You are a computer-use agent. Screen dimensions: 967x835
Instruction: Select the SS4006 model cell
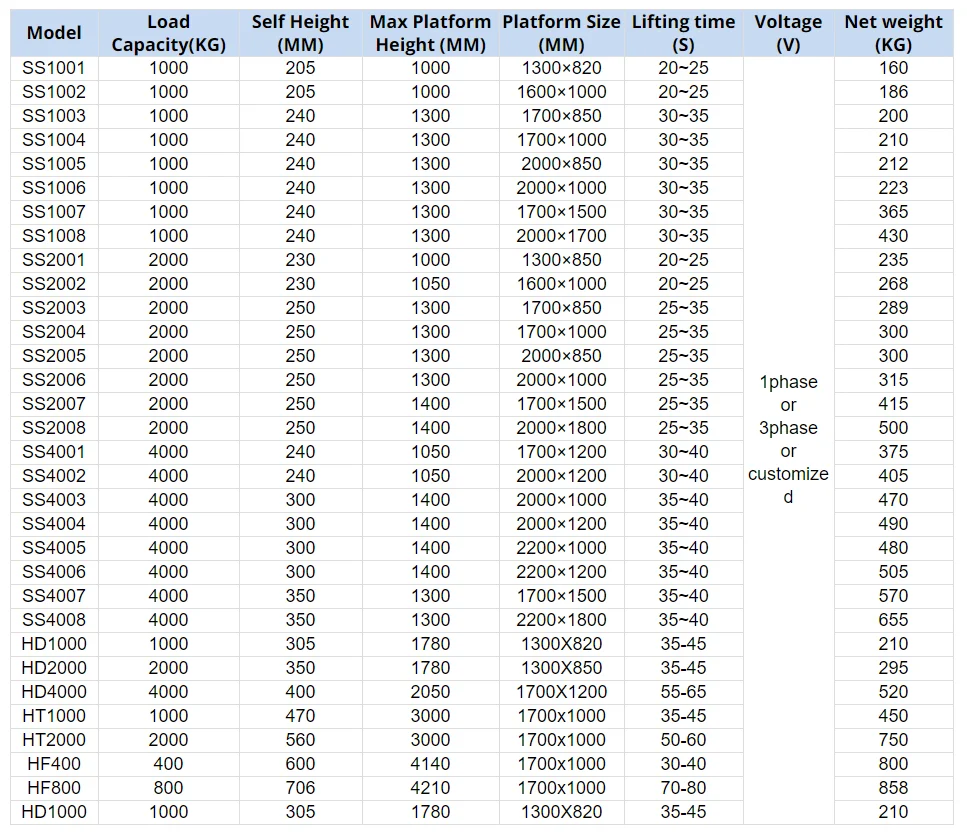tap(54, 572)
